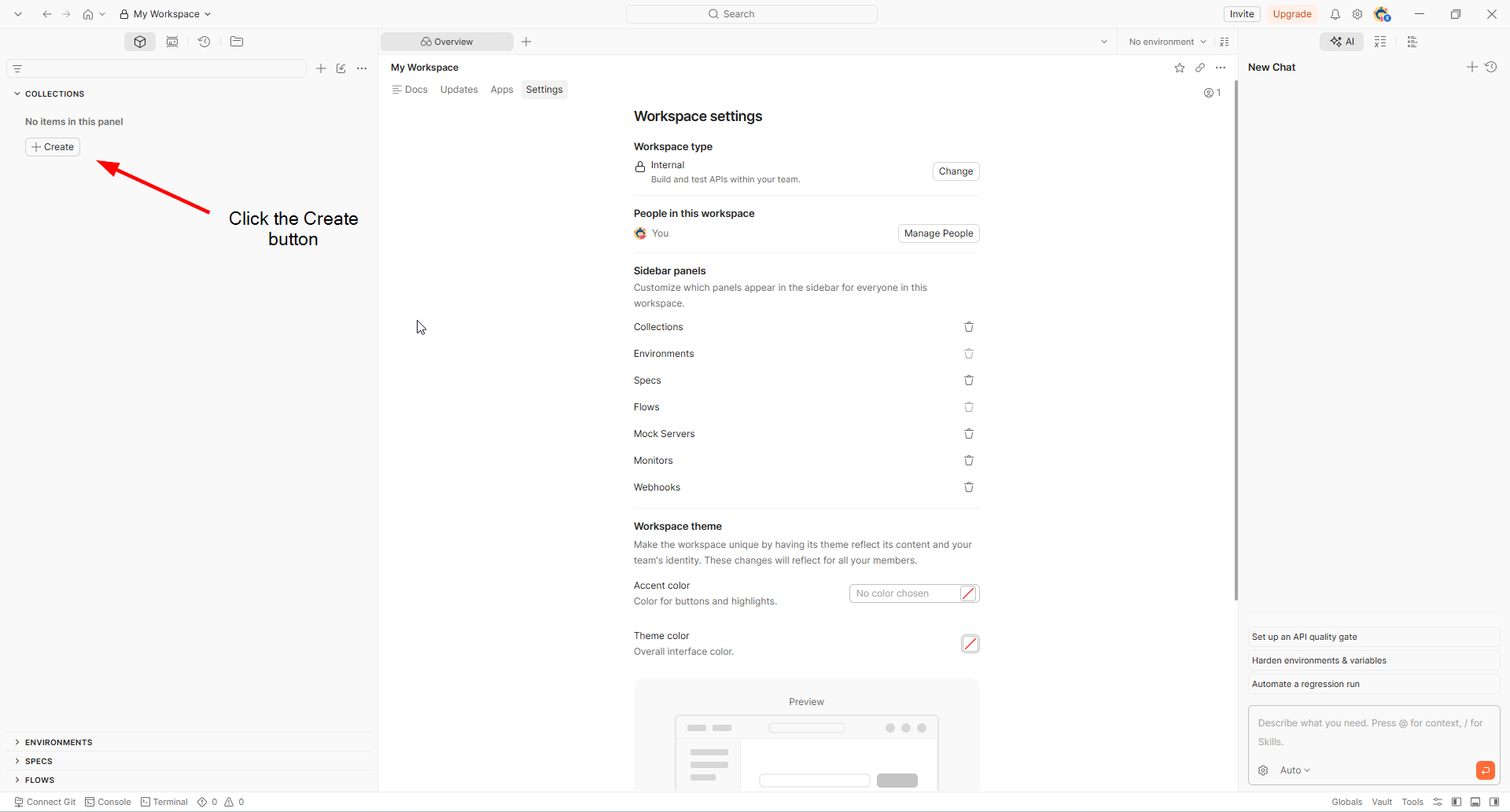Star My Workspace as favorite
Viewport: 1510px width, 812px height.
1180,68
